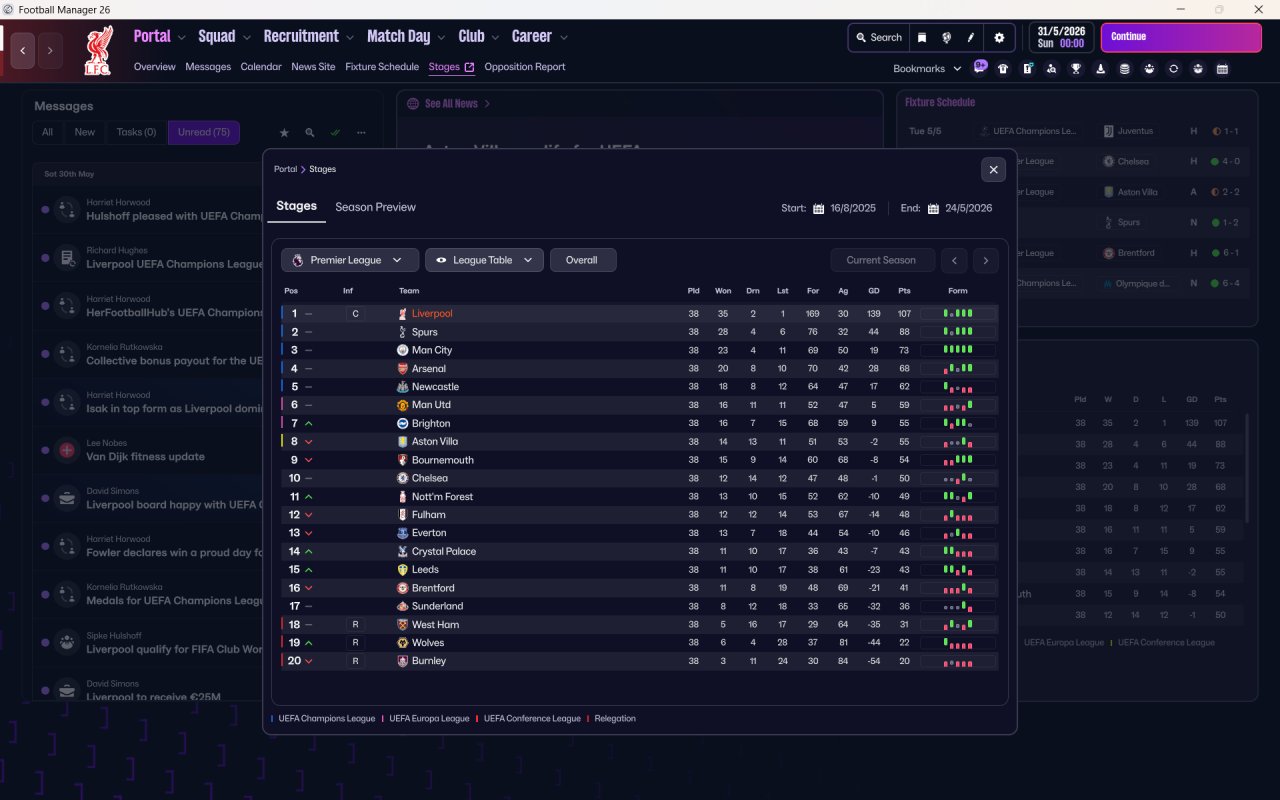
Task: Click the trophy bookmark shortcut icon
Action: tap(1076, 69)
